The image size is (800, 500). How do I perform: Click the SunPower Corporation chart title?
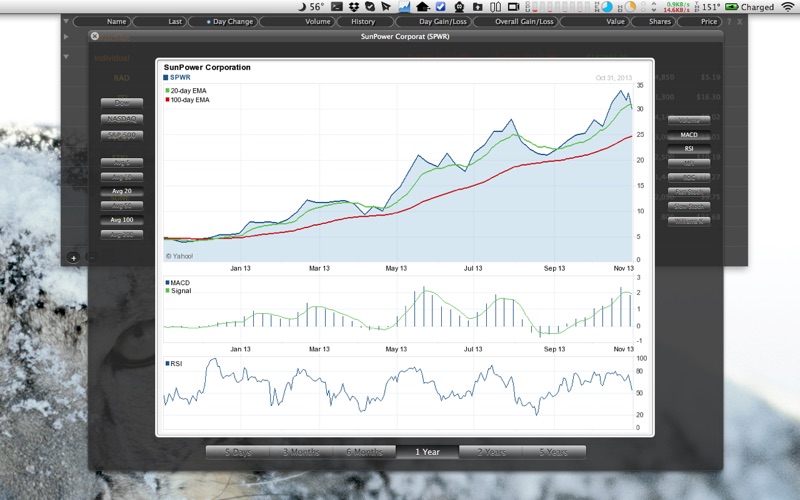pyautogui.click(x=207, y=67)
